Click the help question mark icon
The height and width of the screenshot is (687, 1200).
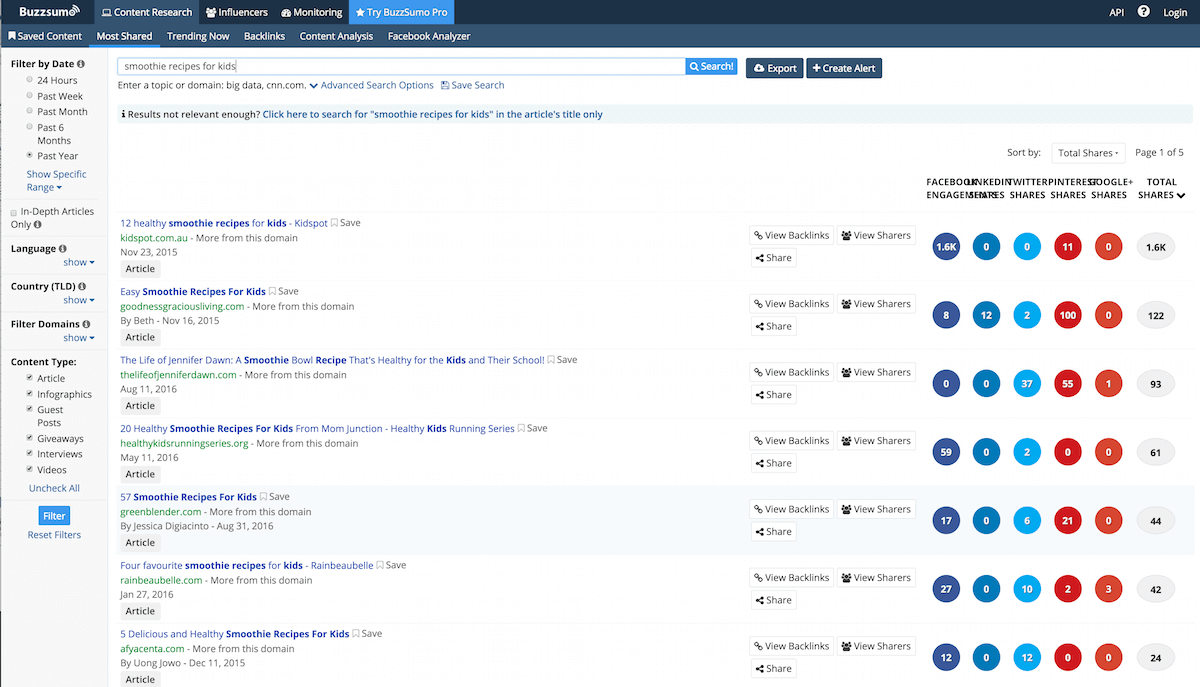[1145, 11]
